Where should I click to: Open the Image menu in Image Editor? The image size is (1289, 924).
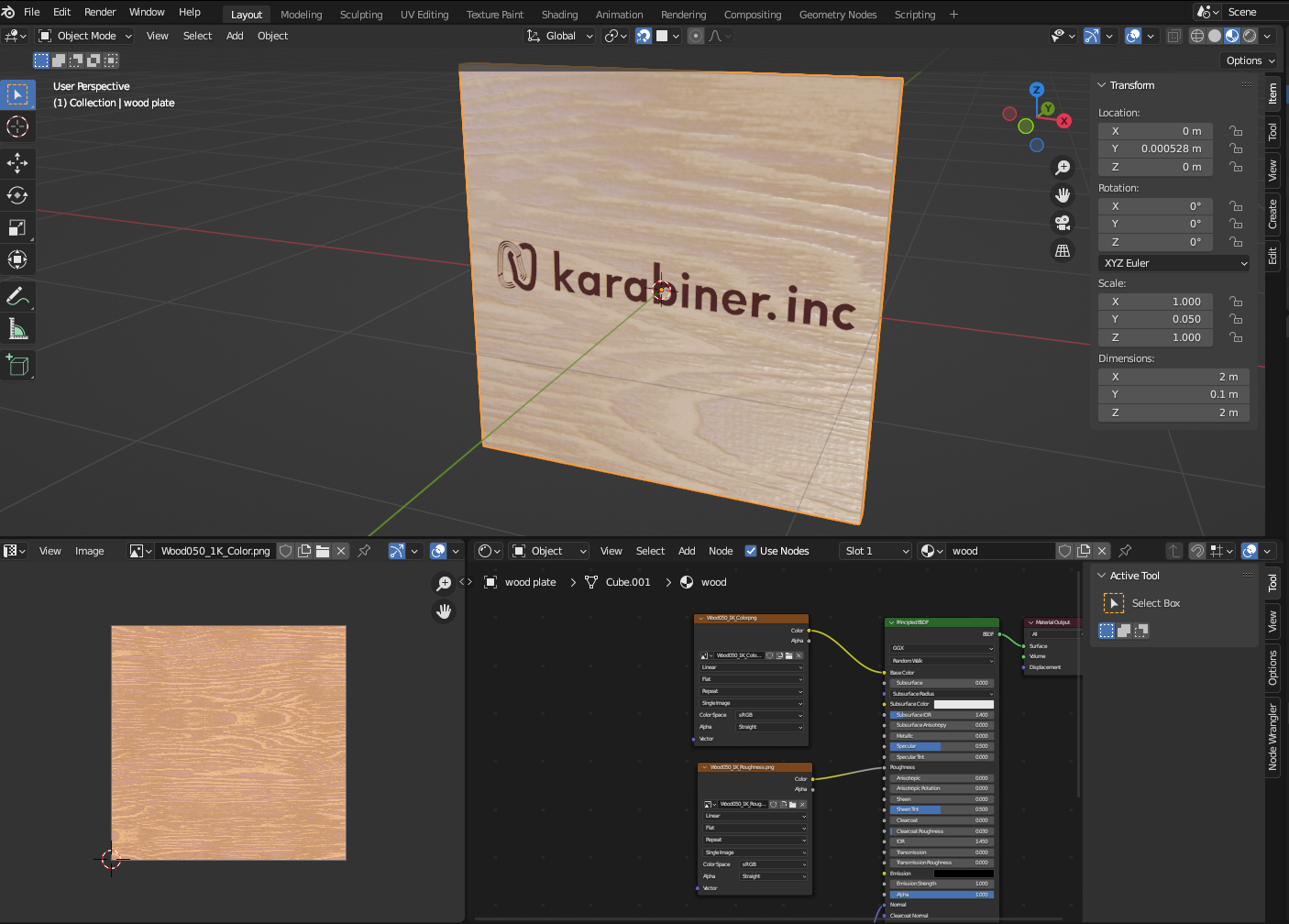click(89, 551)
